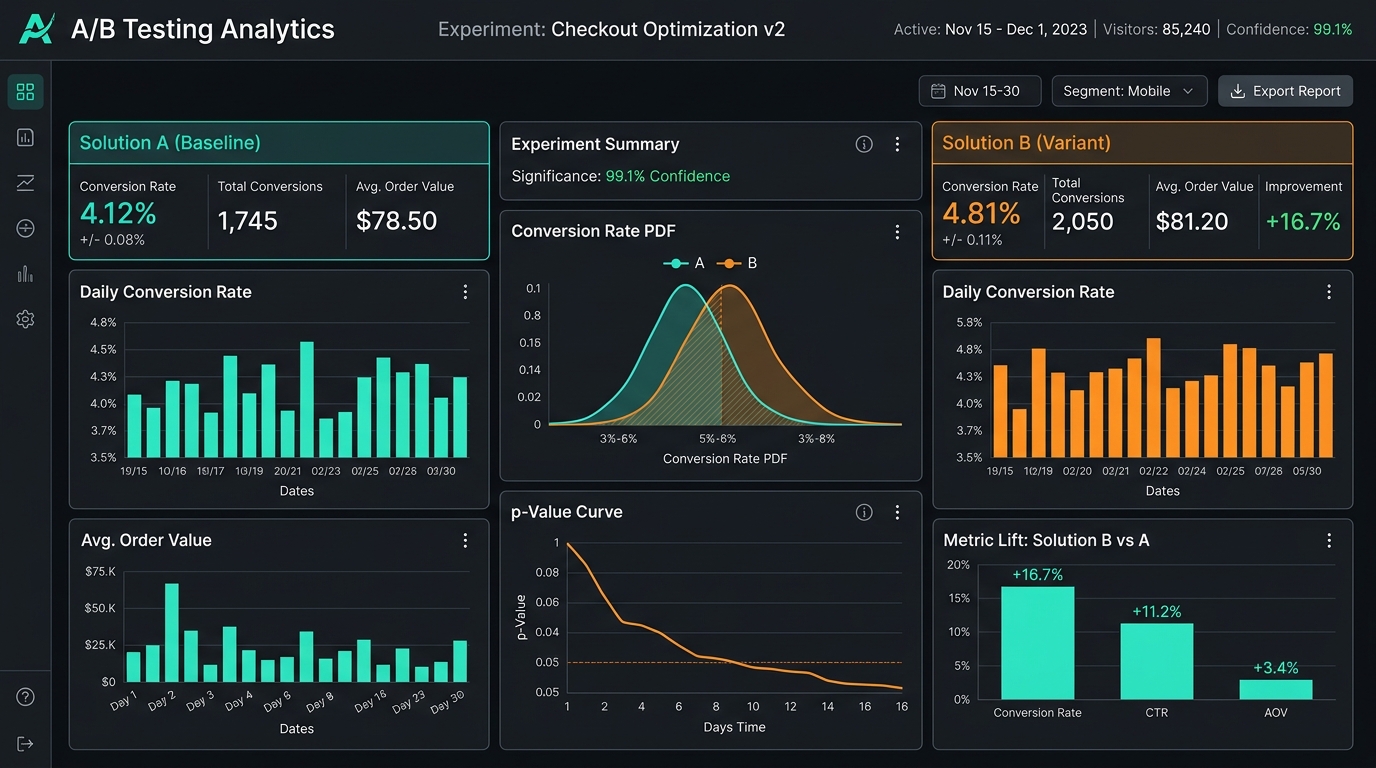Viewport: 1376px width, 768px height.
Task: Toggle series A in PDF legend
Action: [x=684, y=263]
